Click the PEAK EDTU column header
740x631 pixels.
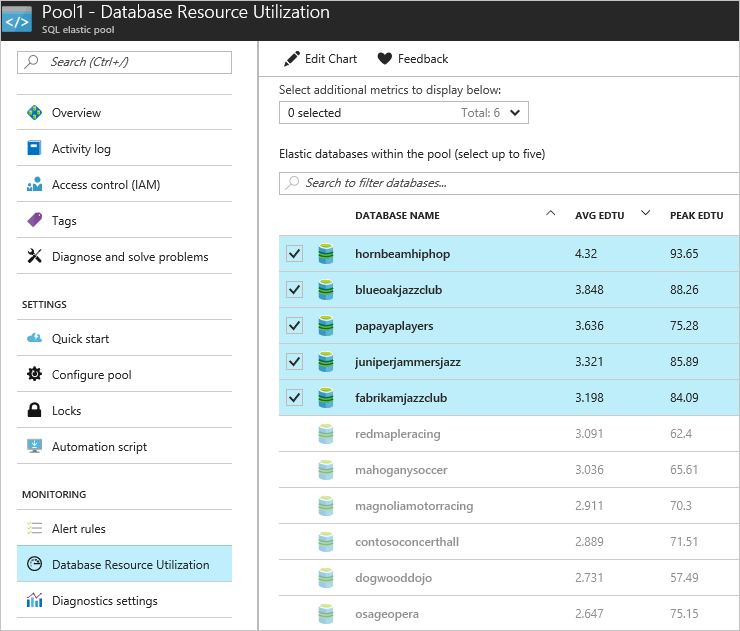coord(697,215)
